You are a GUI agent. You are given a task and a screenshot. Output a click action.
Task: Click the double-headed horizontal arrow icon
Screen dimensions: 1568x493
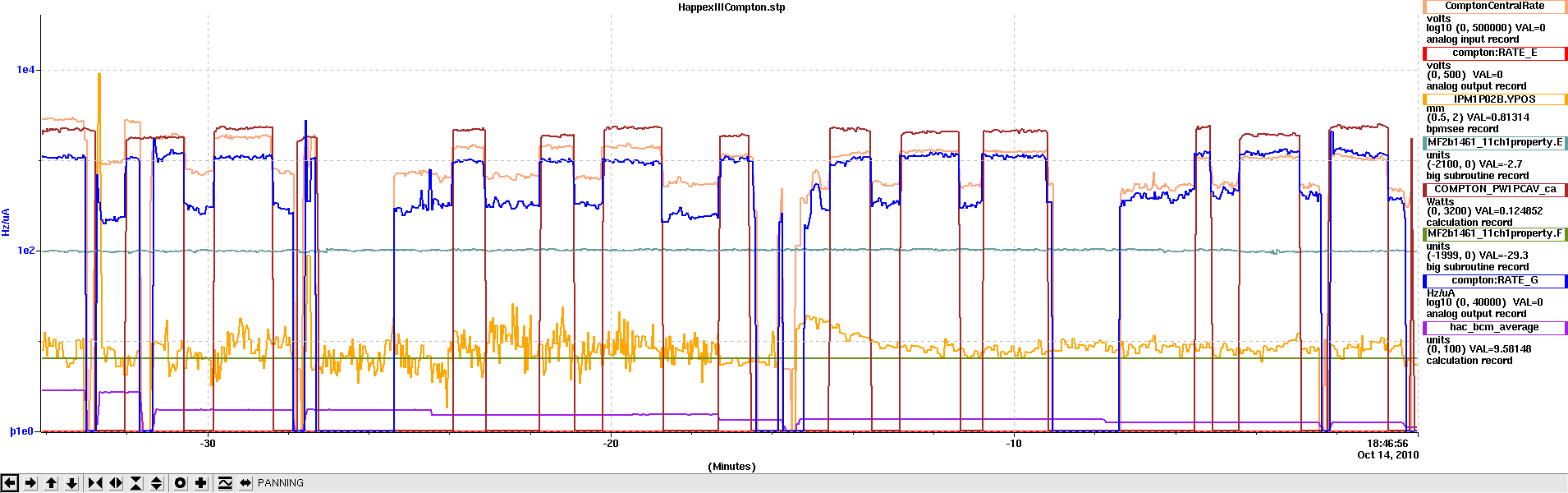tap(245, 483)
